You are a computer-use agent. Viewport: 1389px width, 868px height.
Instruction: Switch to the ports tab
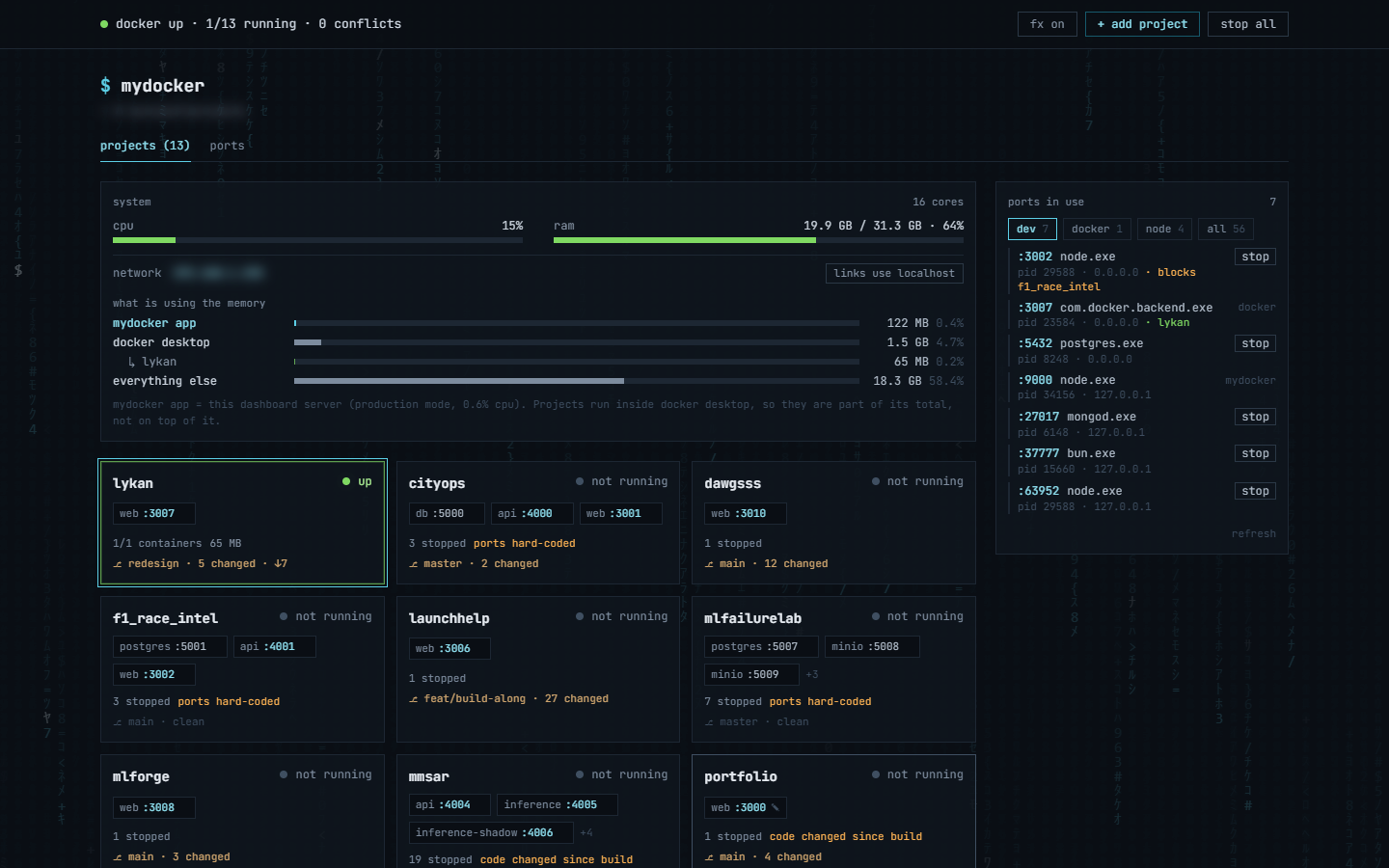[227, 146]
